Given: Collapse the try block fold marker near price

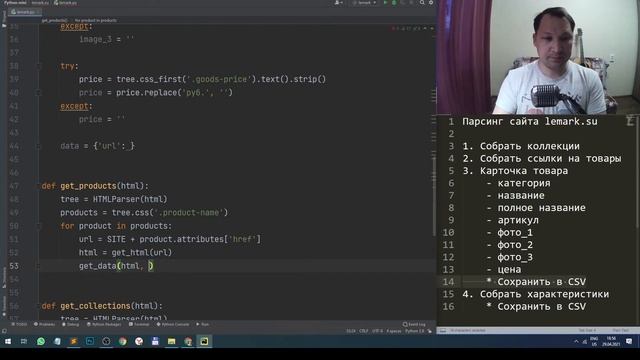Looking at the screenshot, I should [39, 66].
